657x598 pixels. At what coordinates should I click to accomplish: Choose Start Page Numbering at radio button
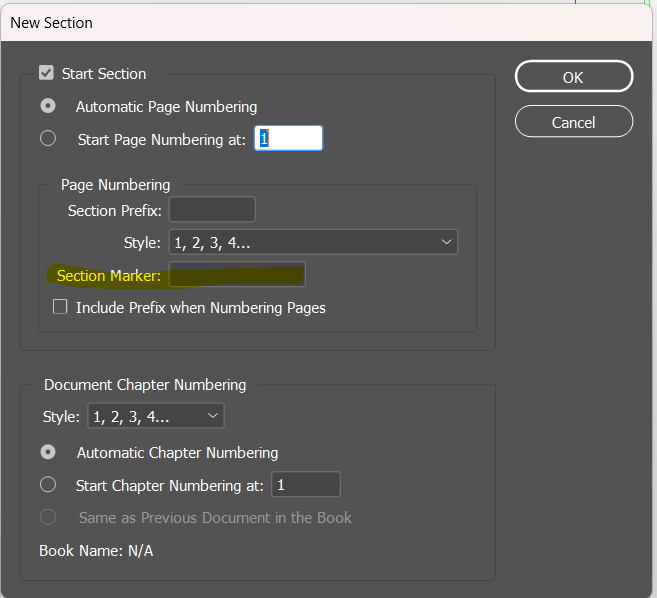tap(48, 138)
